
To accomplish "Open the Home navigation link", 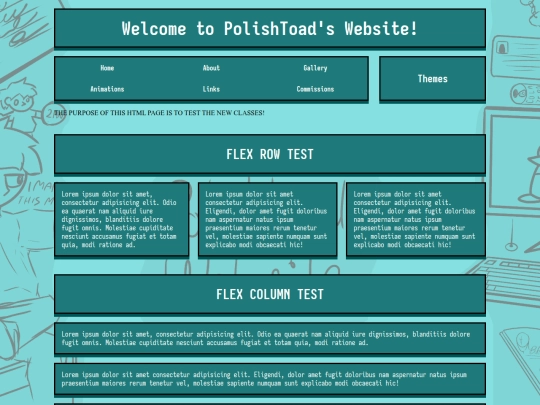I will (x=107, y=68).
